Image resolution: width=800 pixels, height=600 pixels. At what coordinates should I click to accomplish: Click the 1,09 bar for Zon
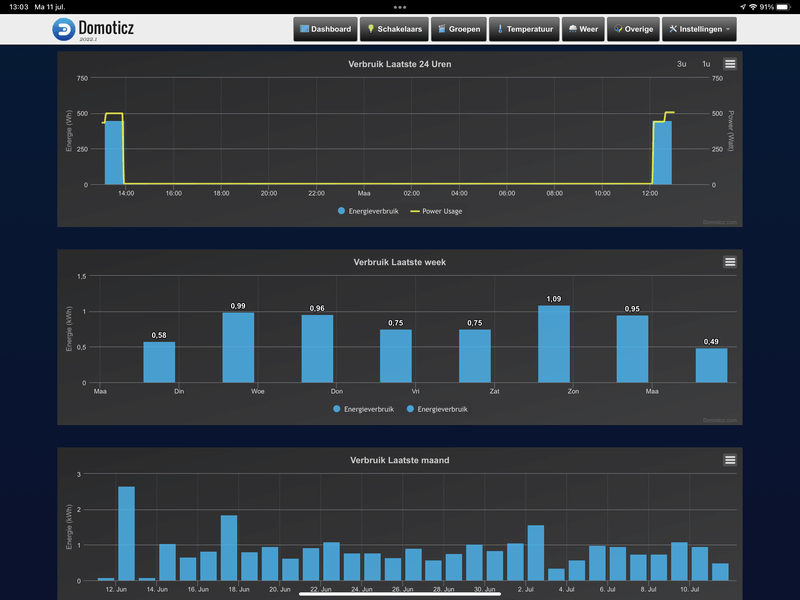[554, 344]
